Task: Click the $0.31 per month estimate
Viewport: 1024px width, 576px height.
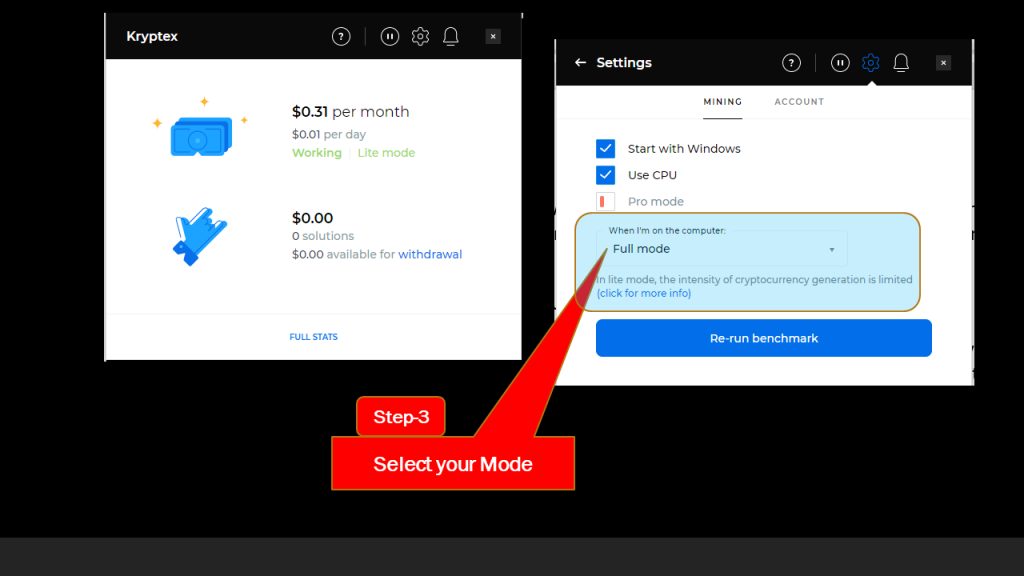Action: click(351, 112)
